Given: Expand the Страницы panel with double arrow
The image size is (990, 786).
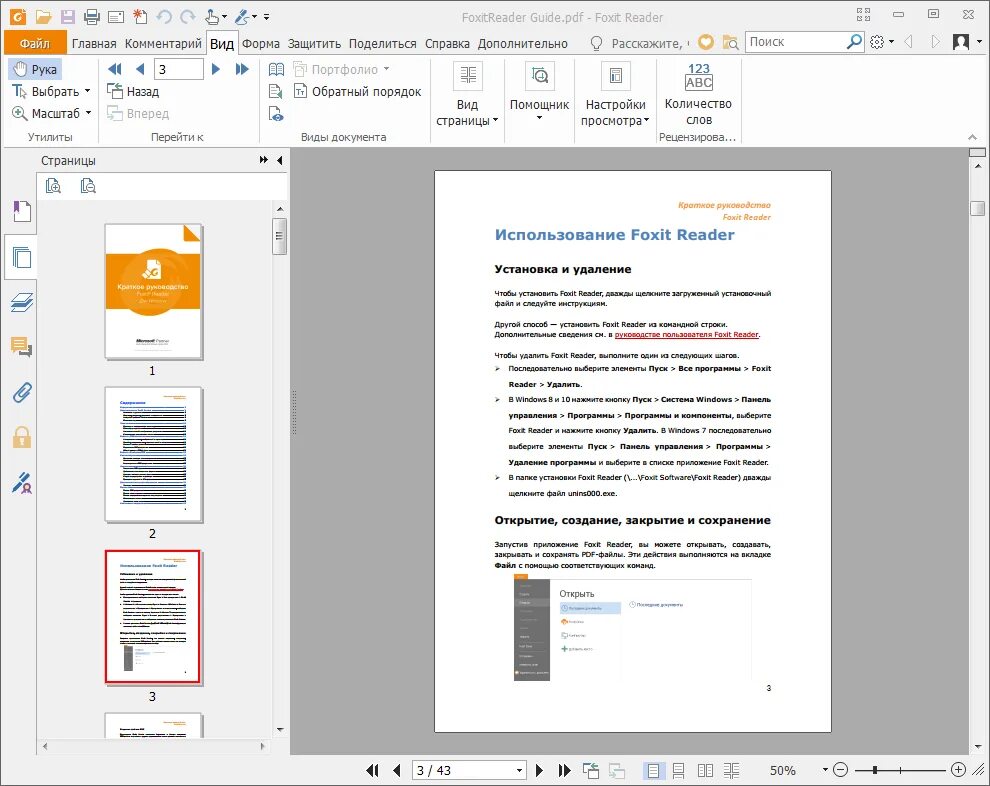Looking at the screenshot, I should pyautogui.click(x=264, y=160).
